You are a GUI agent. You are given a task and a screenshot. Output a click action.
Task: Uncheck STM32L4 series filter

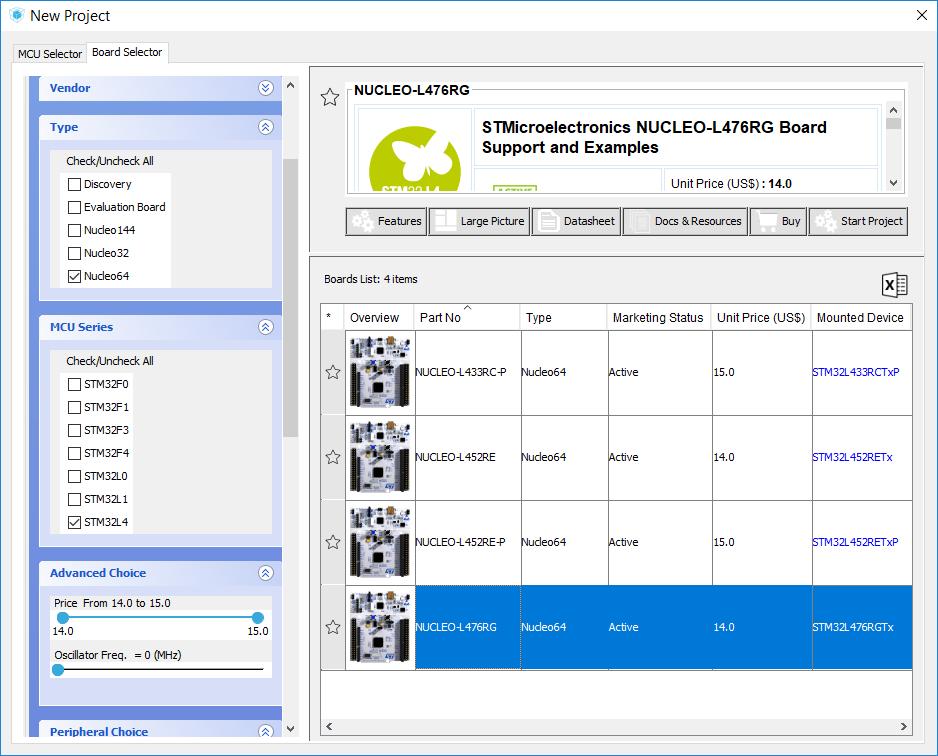(x=74, y=522)
